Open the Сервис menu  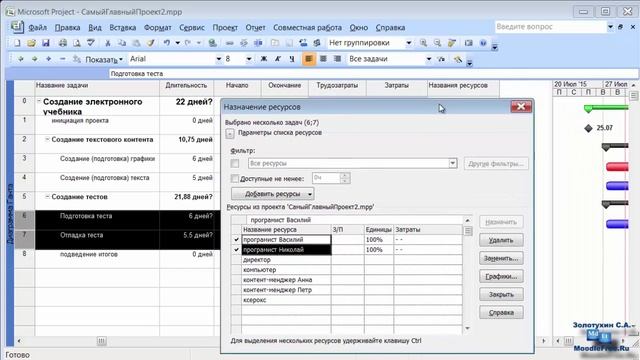192,28
